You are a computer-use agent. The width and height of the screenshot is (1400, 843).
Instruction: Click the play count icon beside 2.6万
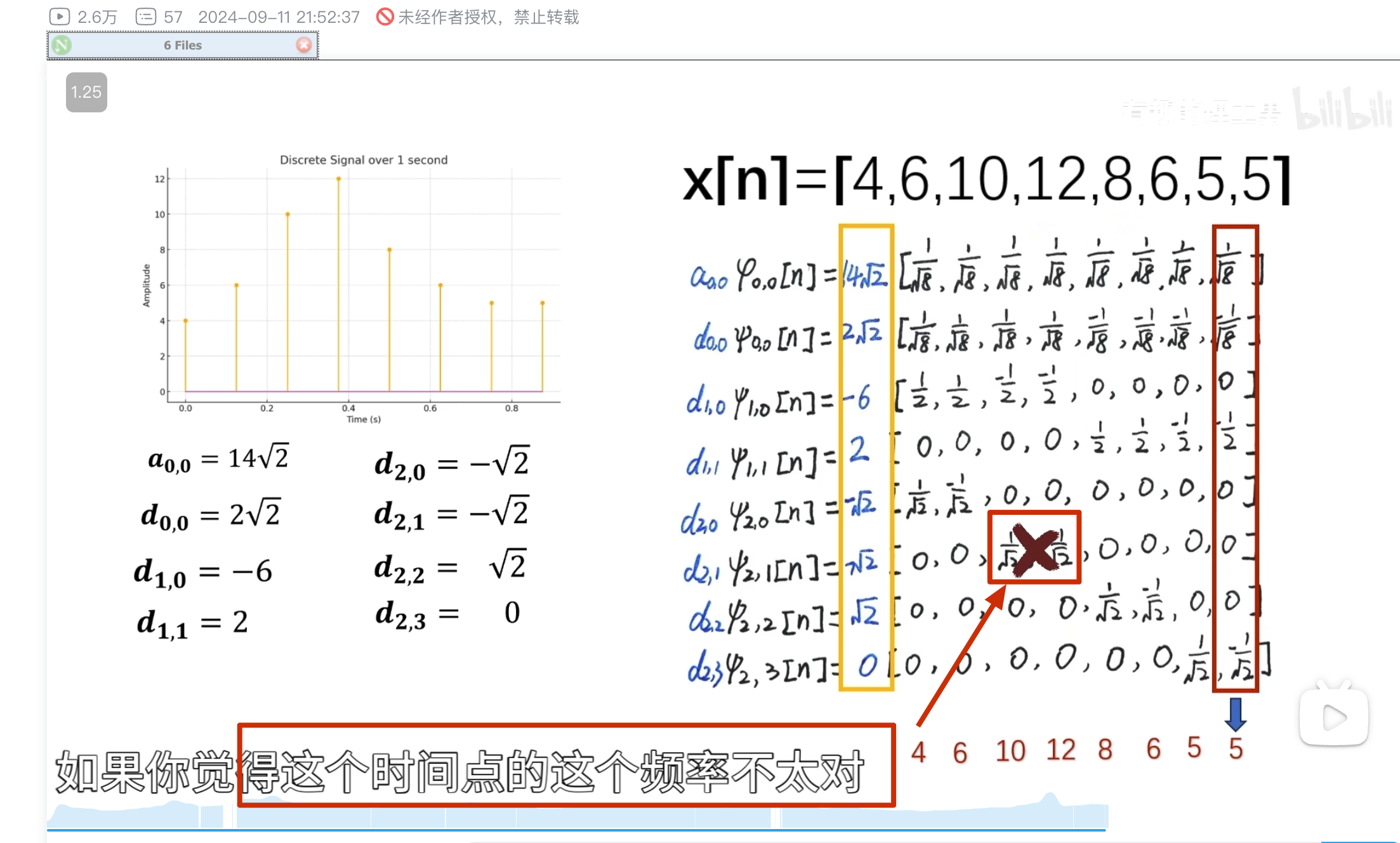(59, 17)
